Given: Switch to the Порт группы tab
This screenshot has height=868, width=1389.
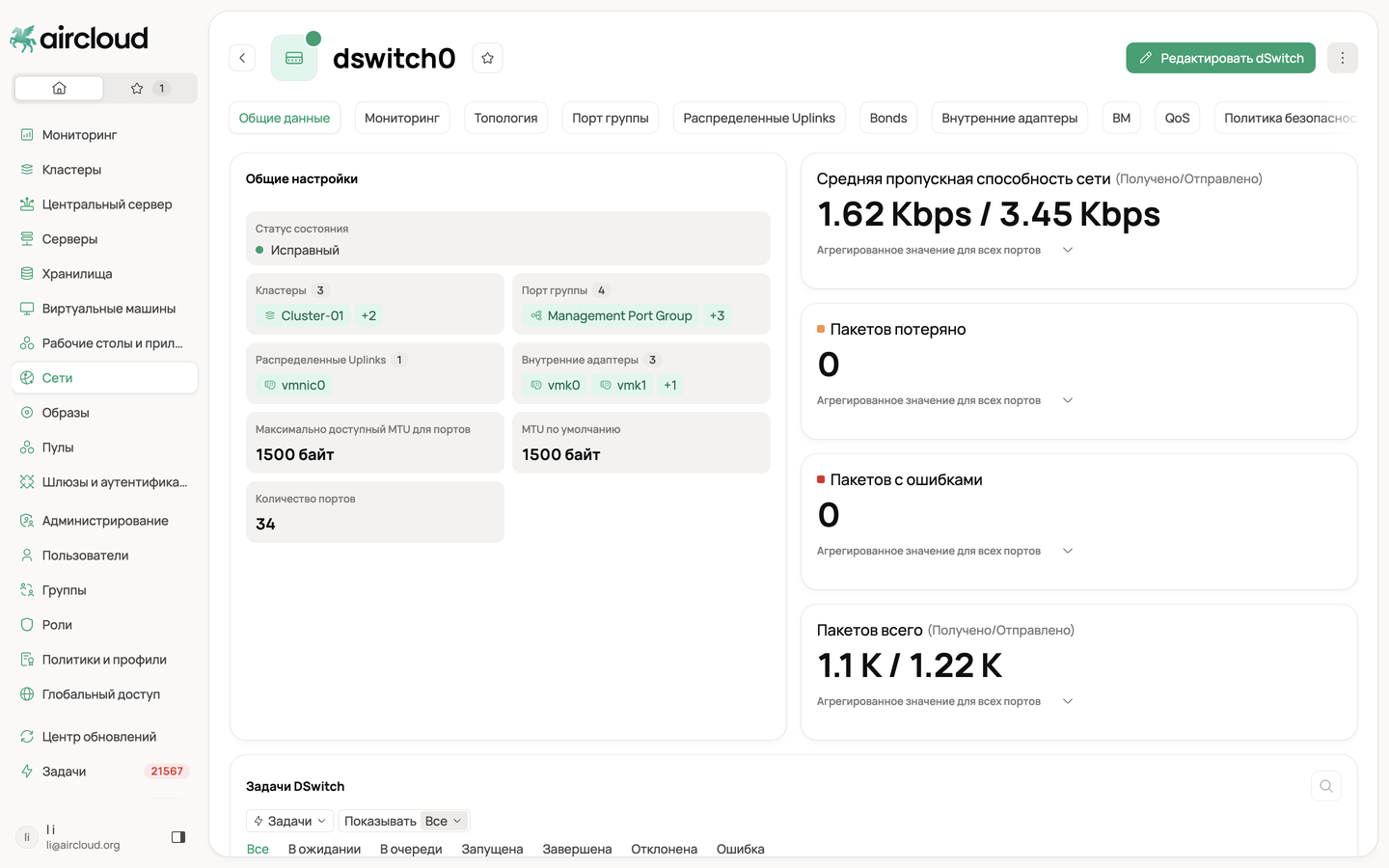Looking at the screenshot, I should click(611, 118).
